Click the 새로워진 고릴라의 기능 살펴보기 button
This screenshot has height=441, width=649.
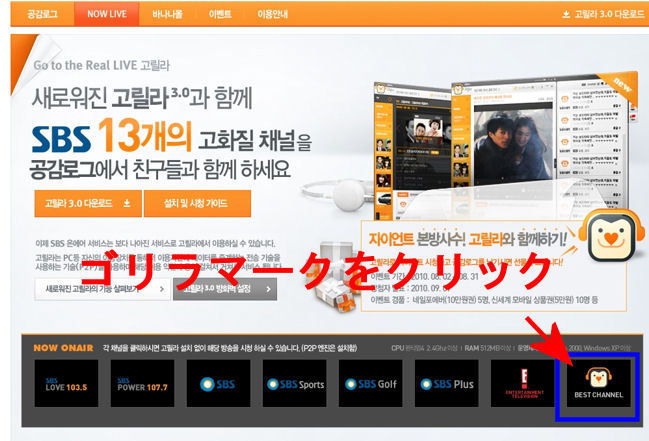point(102,289)
